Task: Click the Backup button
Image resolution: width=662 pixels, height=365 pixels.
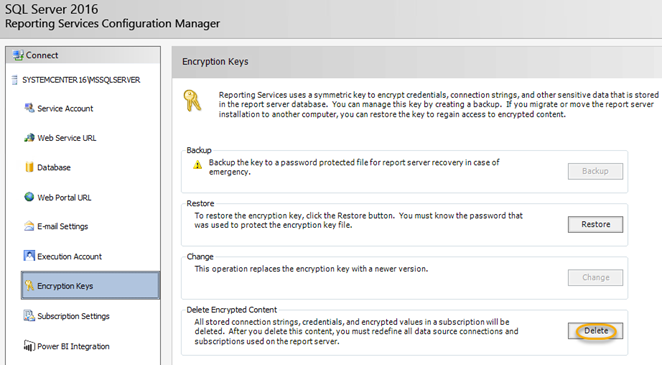Action: pyautogui.click(x=595, y=171)
